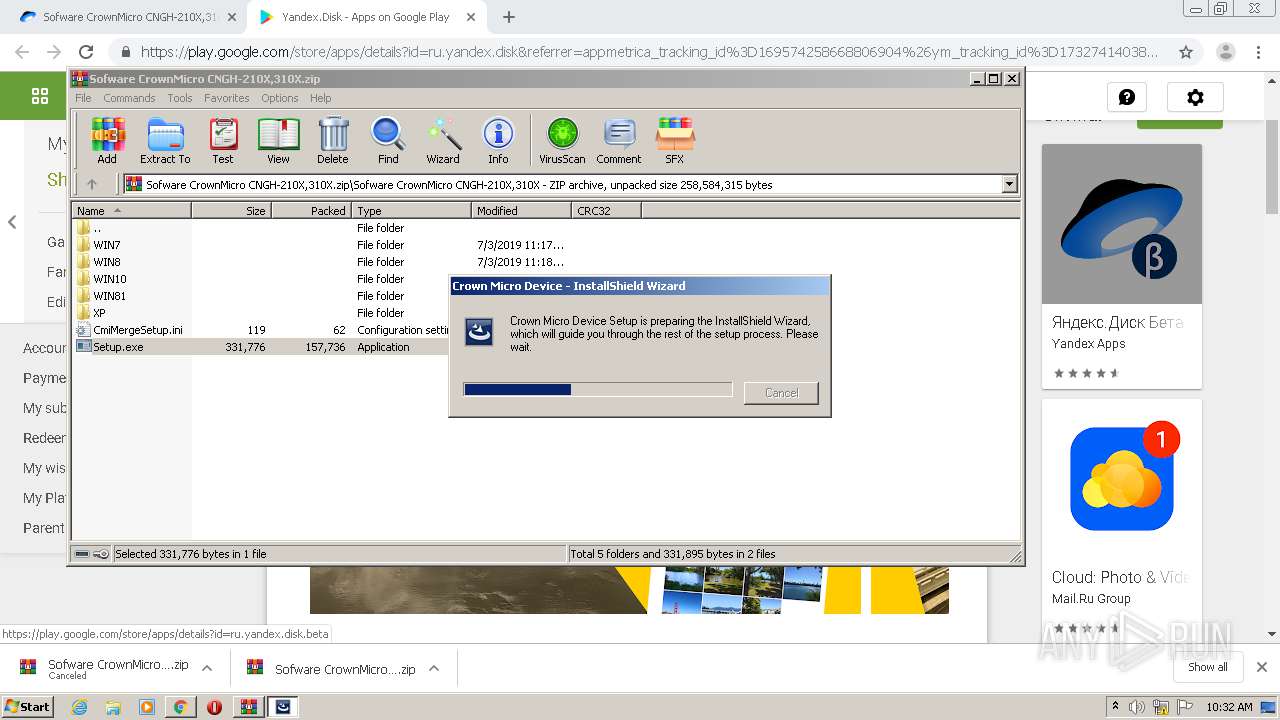This screenshot has width=1280, height=720.
Task: Click the Test archive icon
Action: click(x=223, y=140)
